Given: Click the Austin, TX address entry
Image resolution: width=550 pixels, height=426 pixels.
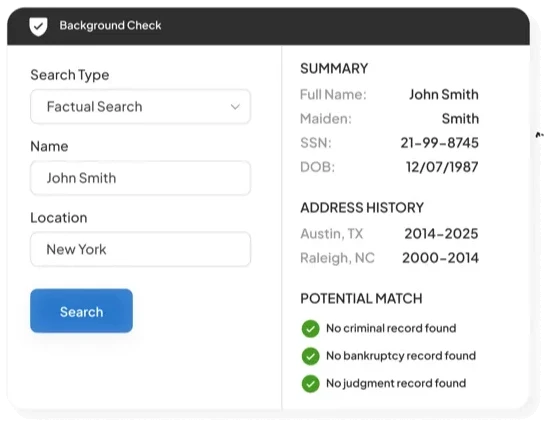Looking at the screenshot, I should click(331, 234).
